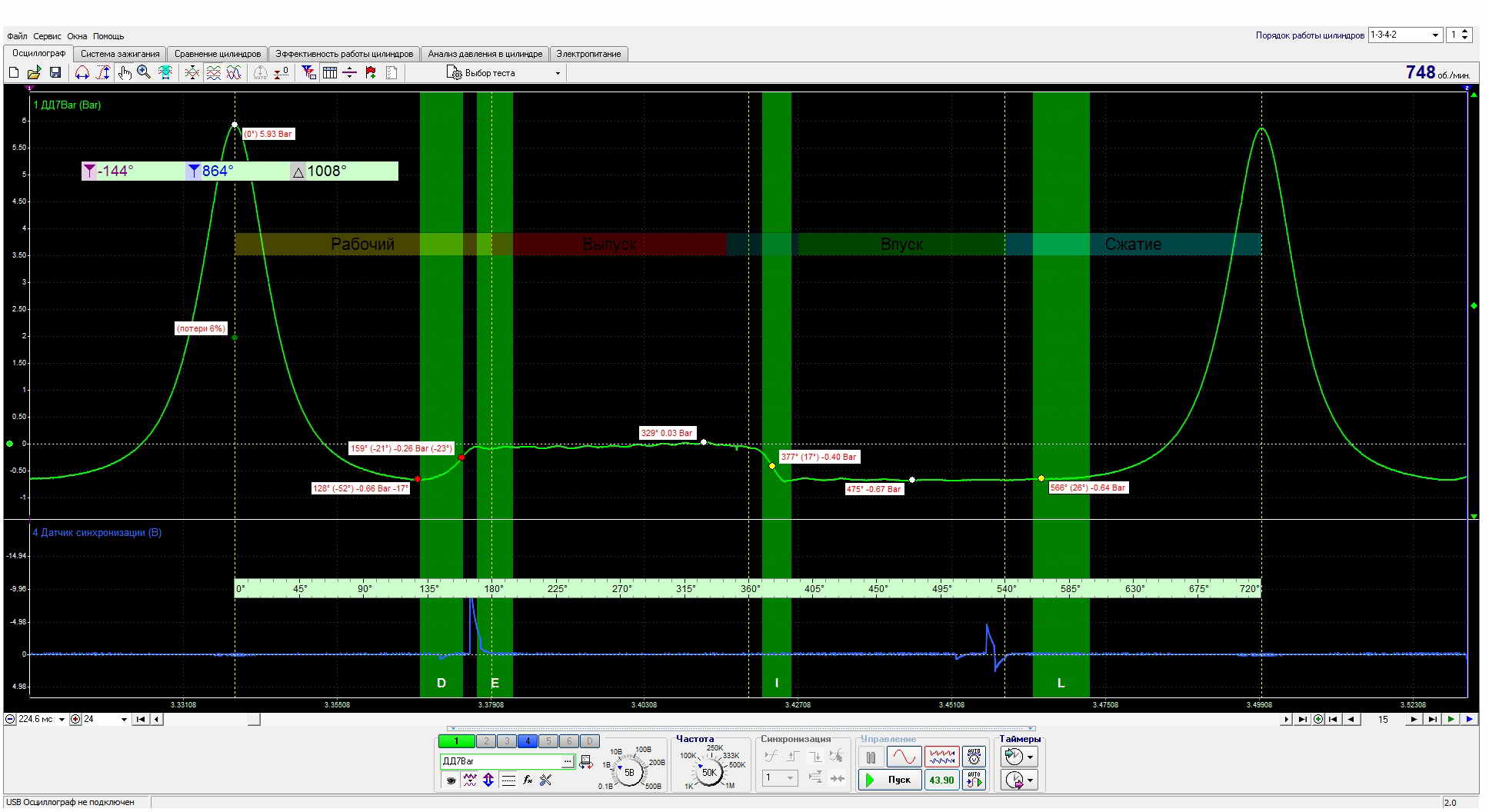1489x812 pixels.
Task: Open the marker filter icon in toolbar
Action: click(308, 72)
